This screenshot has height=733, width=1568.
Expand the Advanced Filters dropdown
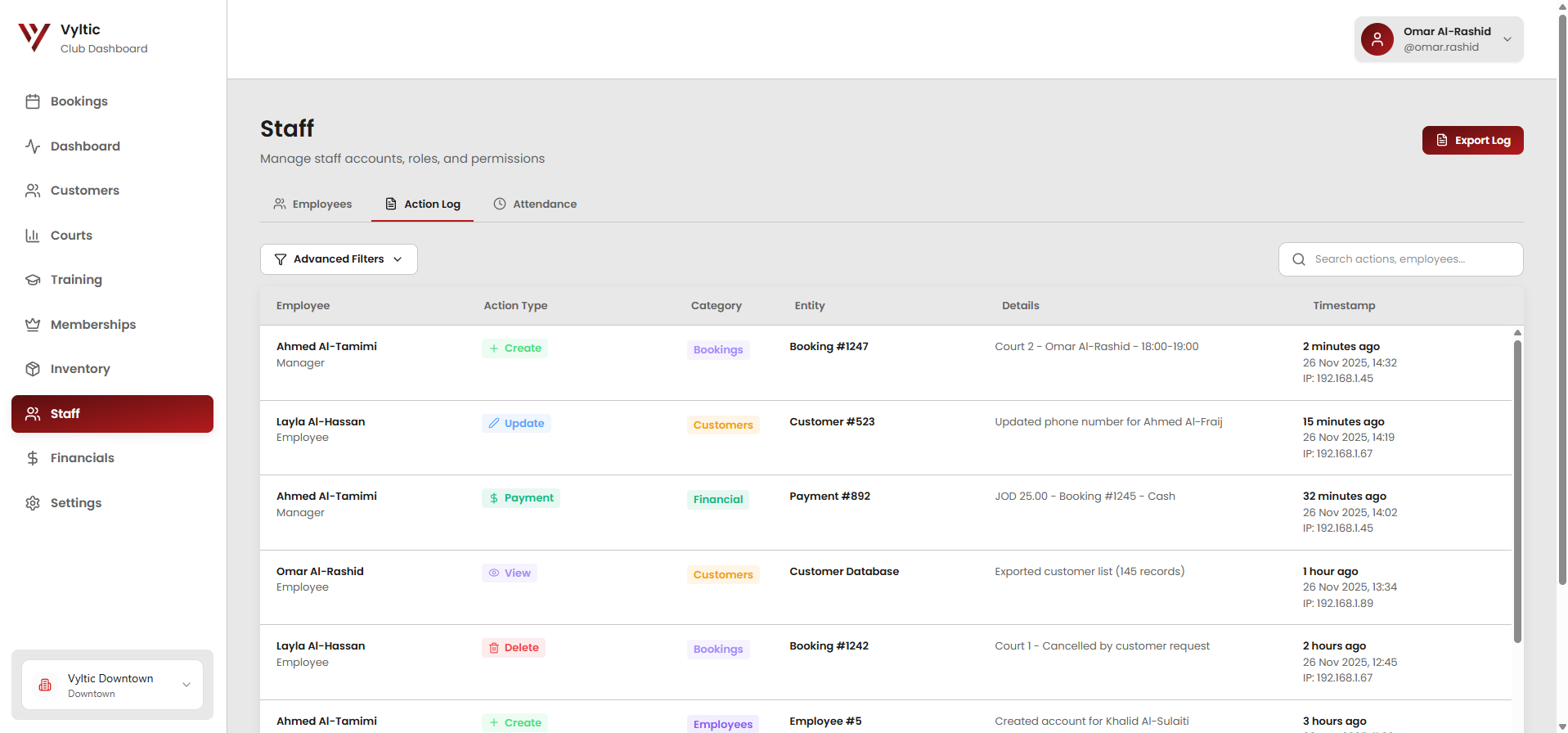pos(339,259)
